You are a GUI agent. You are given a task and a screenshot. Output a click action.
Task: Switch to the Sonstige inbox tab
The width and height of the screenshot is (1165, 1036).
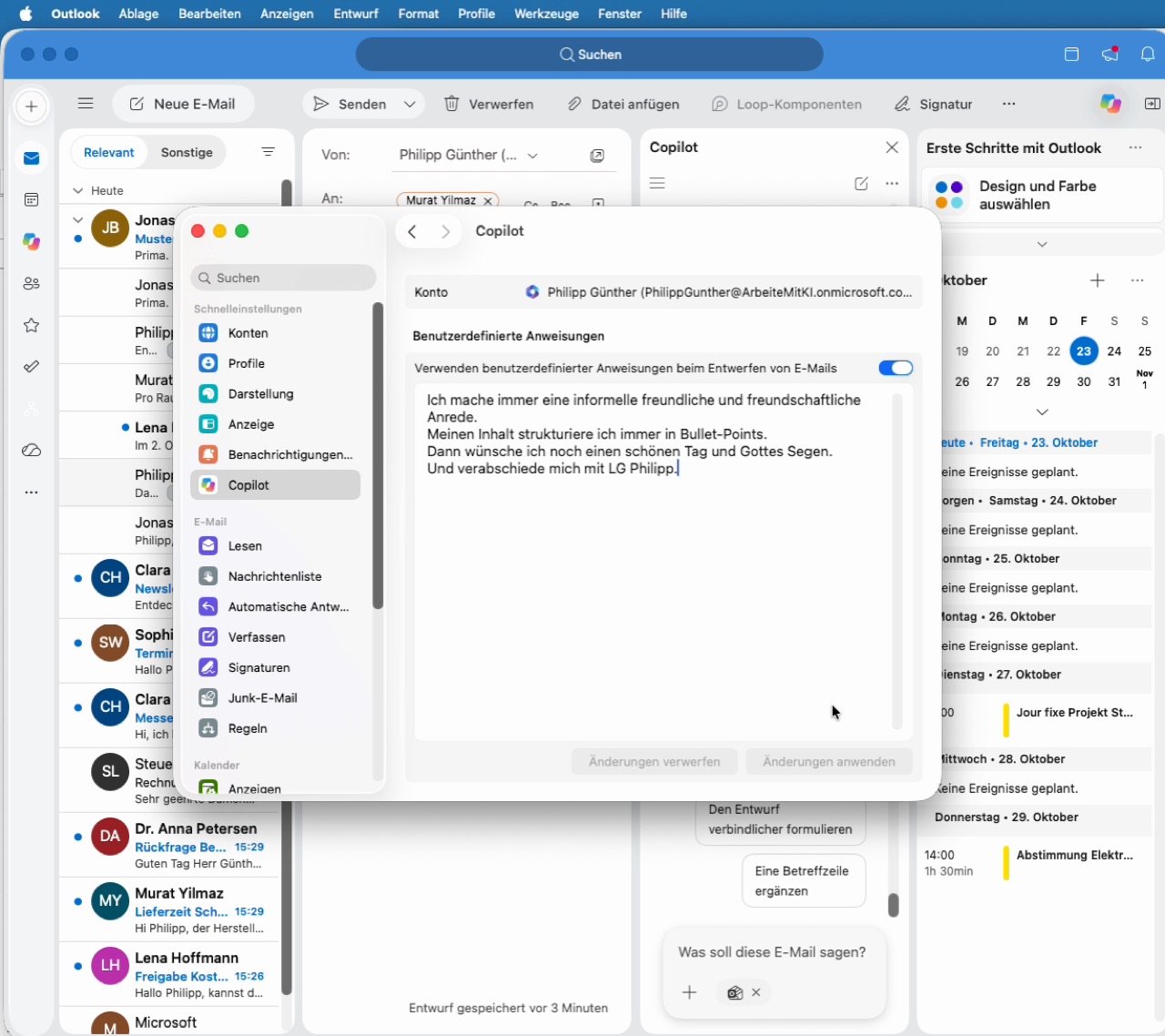point(187,152)
